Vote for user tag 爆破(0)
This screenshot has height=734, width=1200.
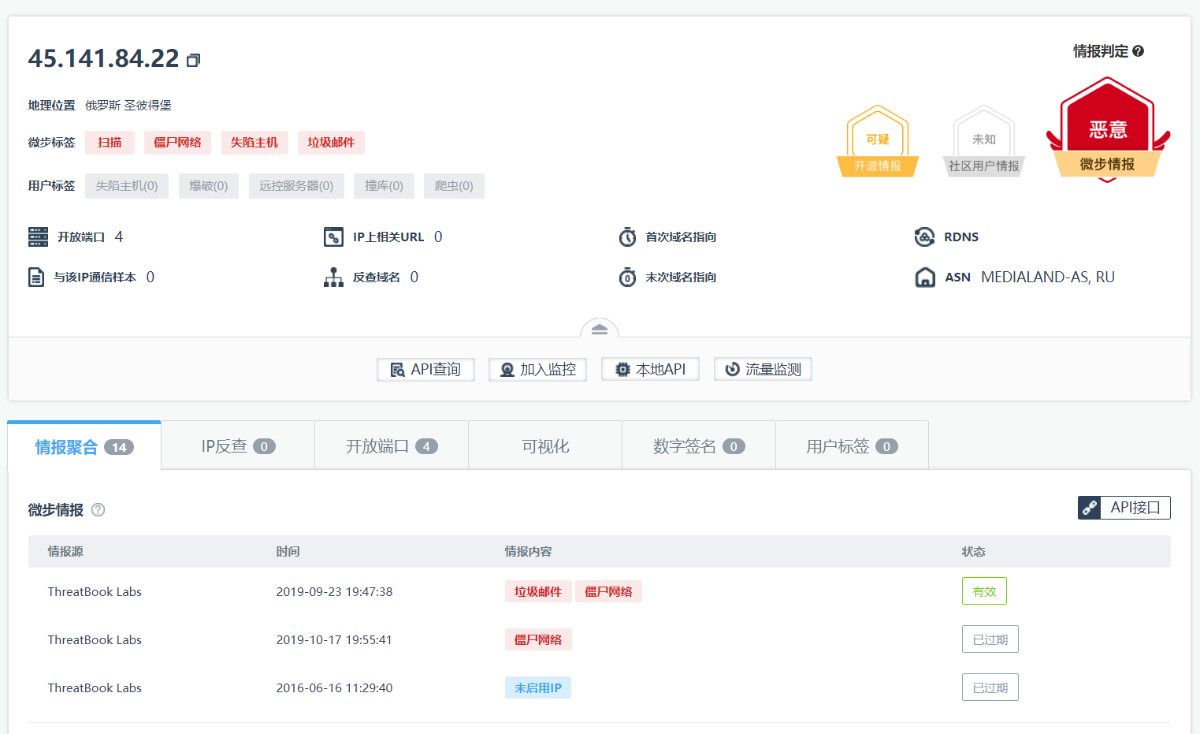click(x=209, y=186)
